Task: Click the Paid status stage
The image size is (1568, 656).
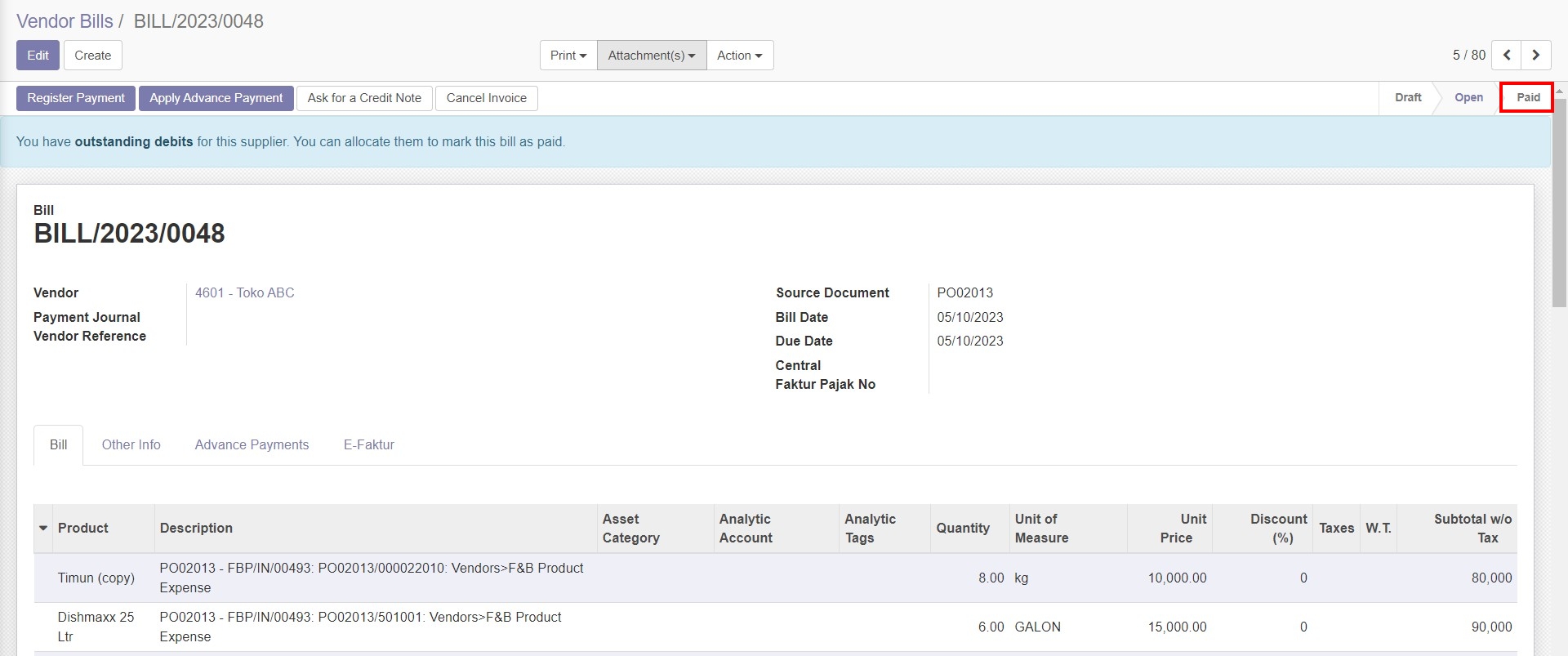Action: tap(1528, 97)
